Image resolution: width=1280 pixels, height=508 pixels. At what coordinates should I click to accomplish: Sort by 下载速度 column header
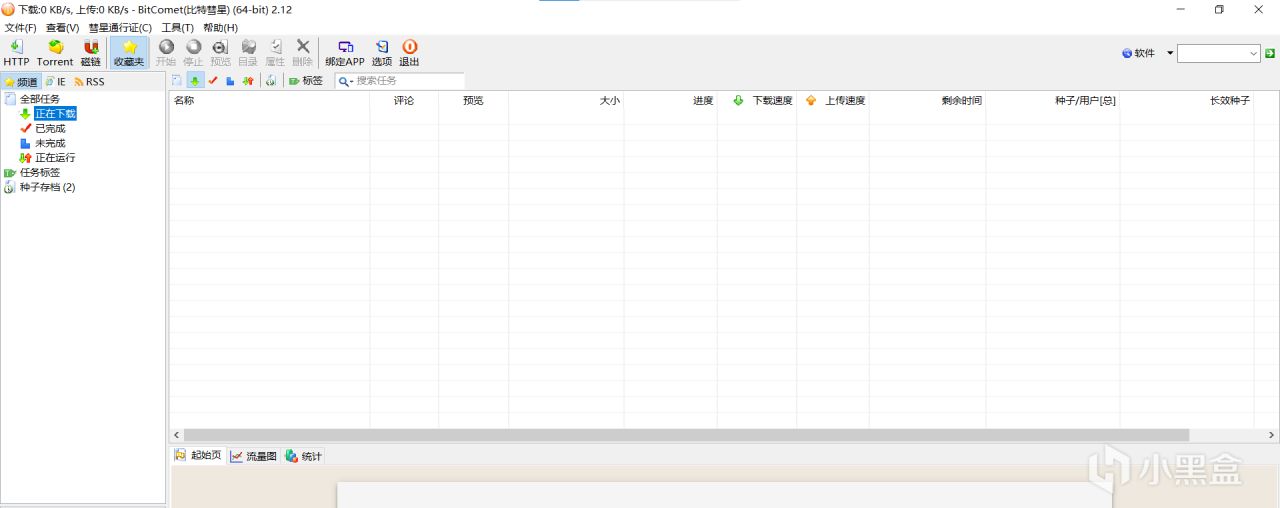[757, 101]
